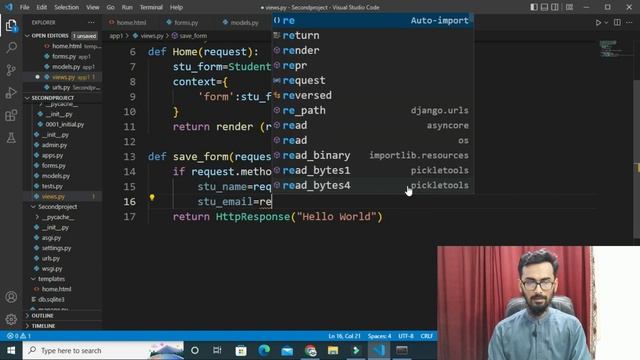Open the Selection menu
Viewport: 640px width, 360px height.
click(67, 7)
